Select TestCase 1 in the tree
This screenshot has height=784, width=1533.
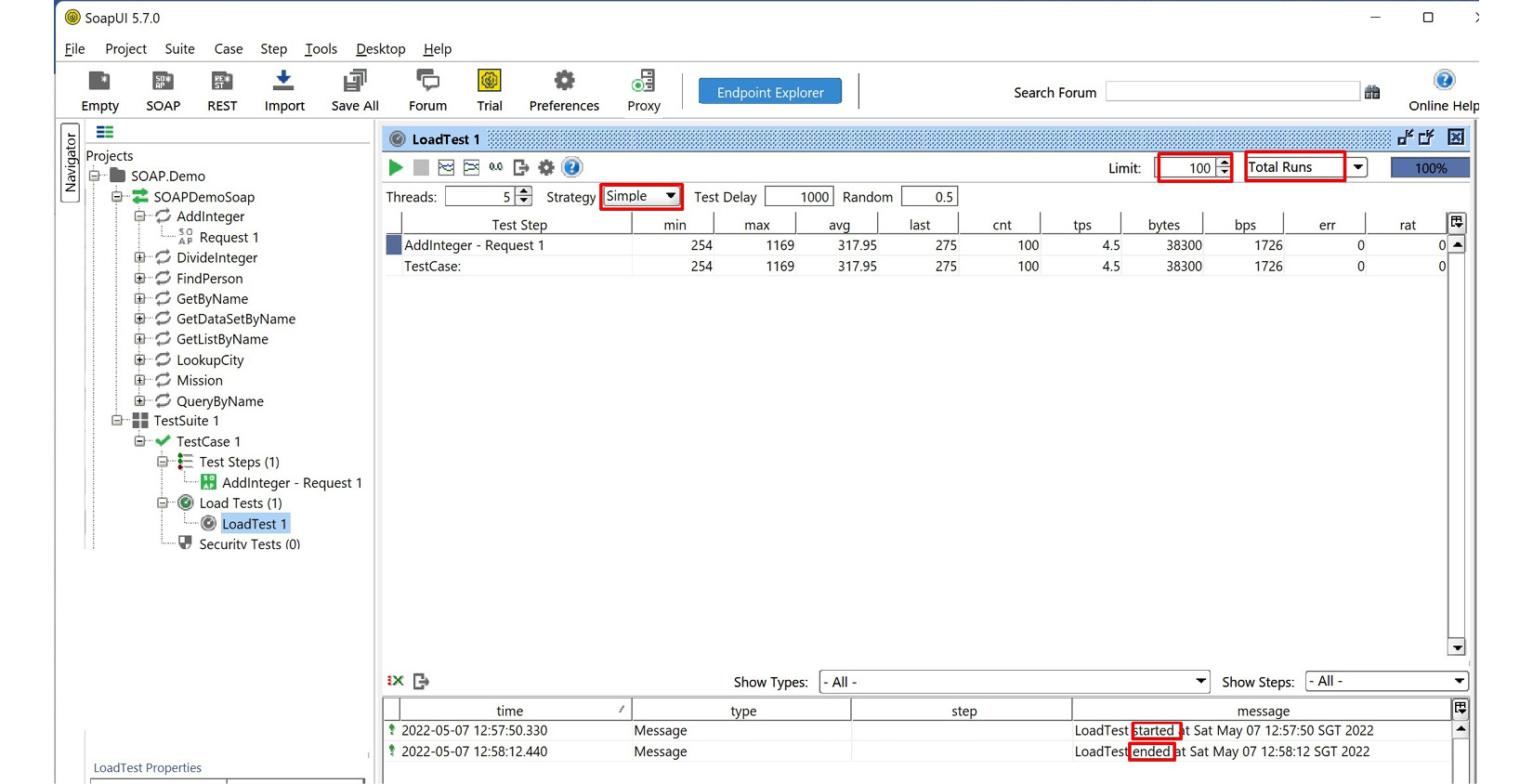[x=208, y=441]
